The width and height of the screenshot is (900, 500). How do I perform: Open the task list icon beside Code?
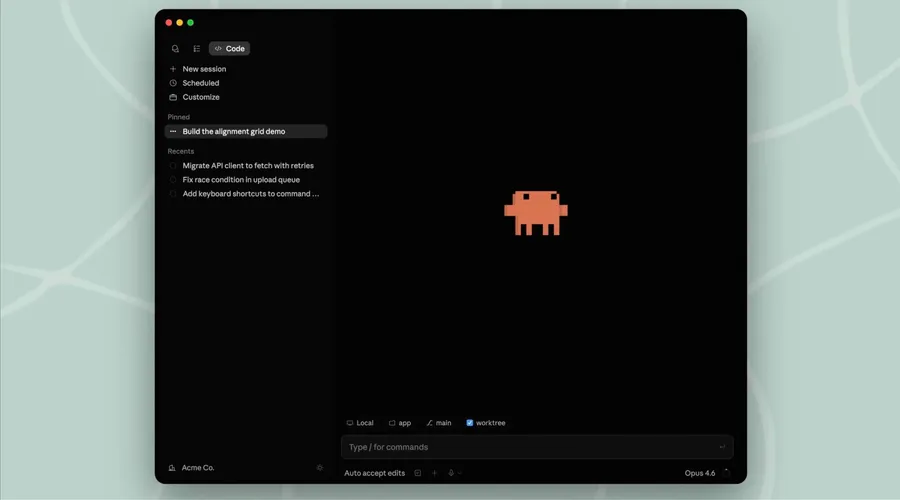point(197,48)
